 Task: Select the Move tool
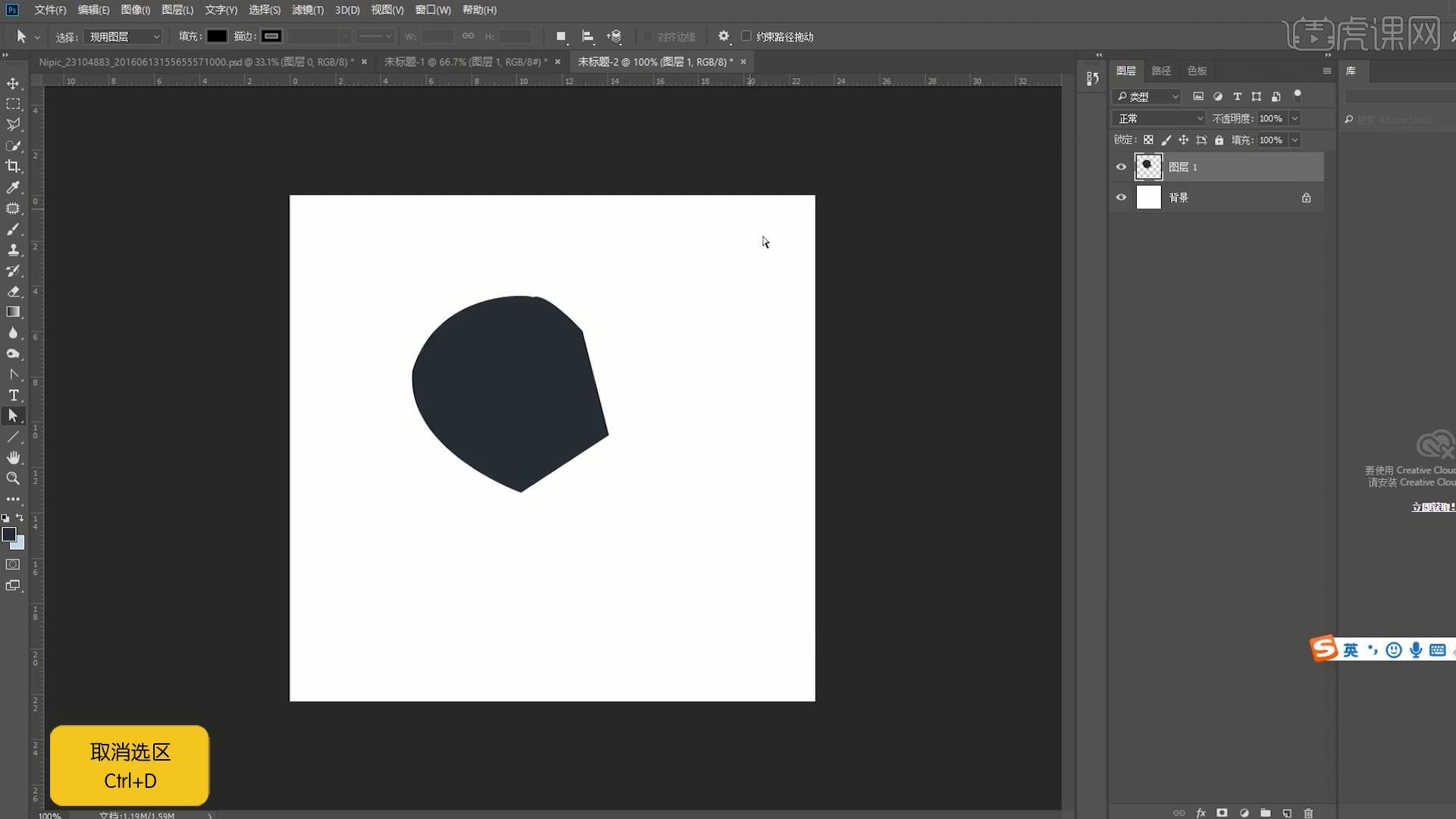[13, 83]
